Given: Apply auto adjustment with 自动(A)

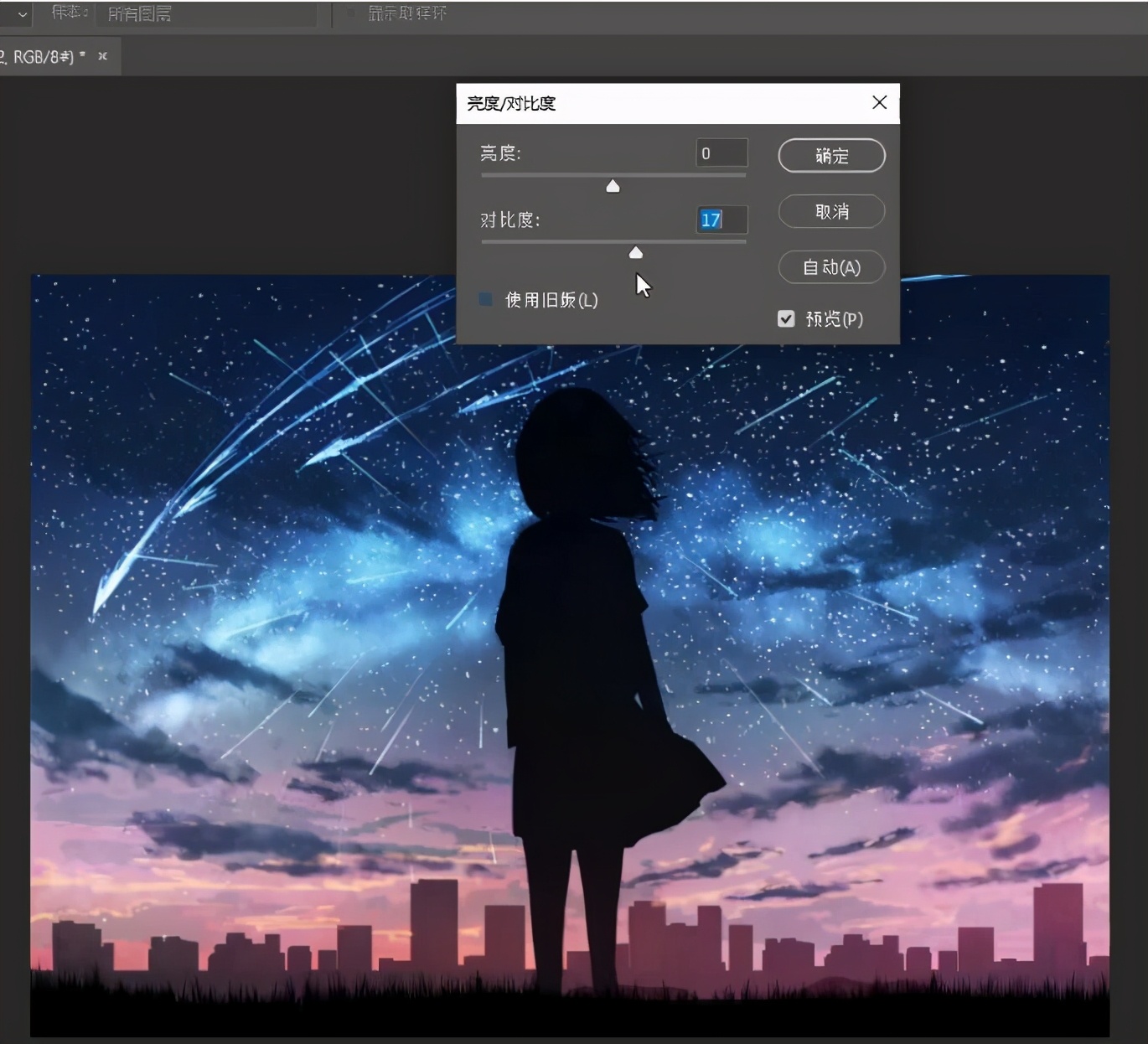Looking at the screenshot, I should tap(831, 267).
